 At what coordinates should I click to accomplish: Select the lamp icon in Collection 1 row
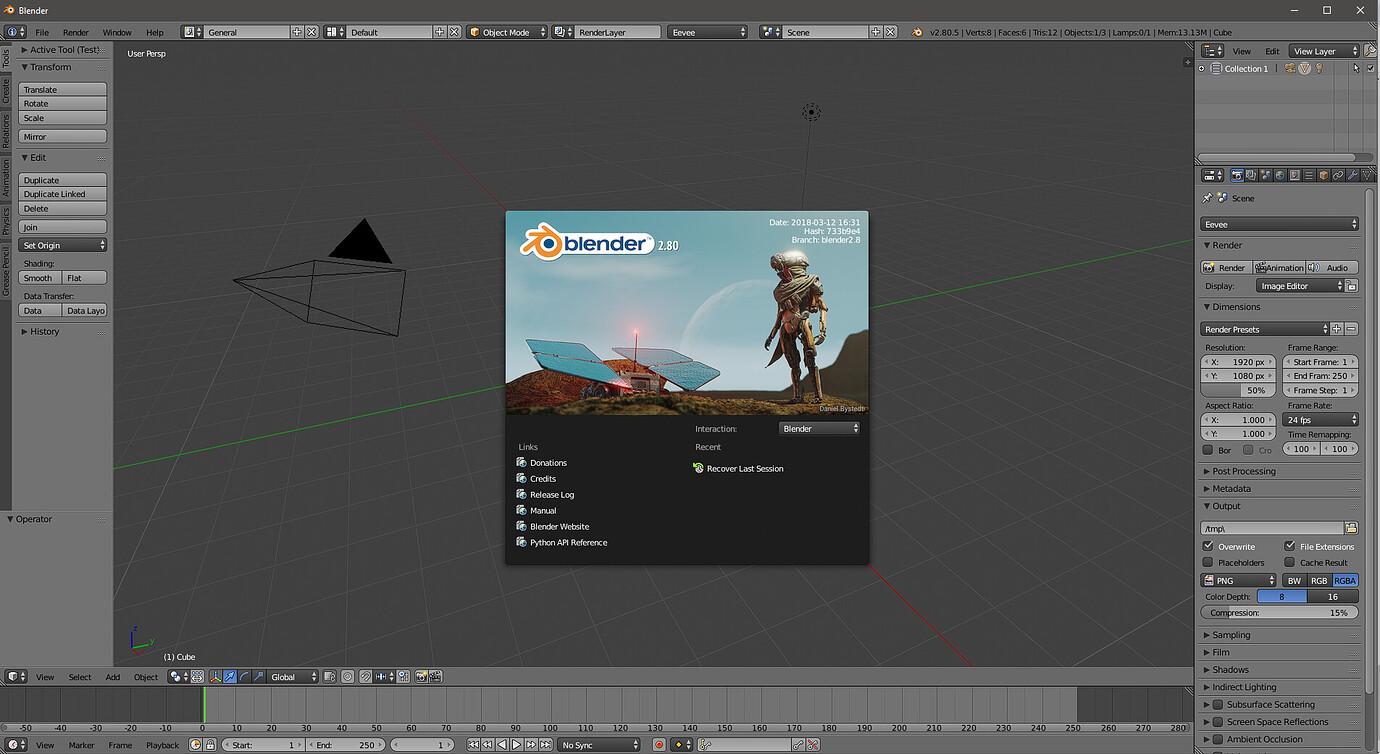click(x=1319, y=68)
